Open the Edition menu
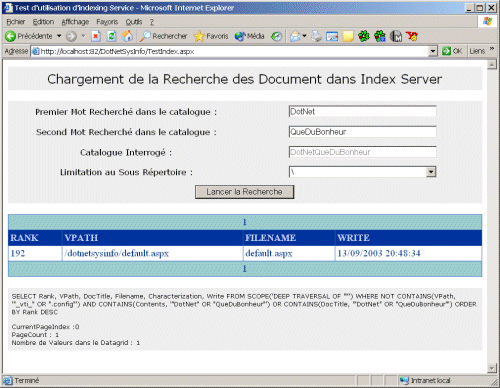This screenshot has height=388, width=500. [43, 22]
